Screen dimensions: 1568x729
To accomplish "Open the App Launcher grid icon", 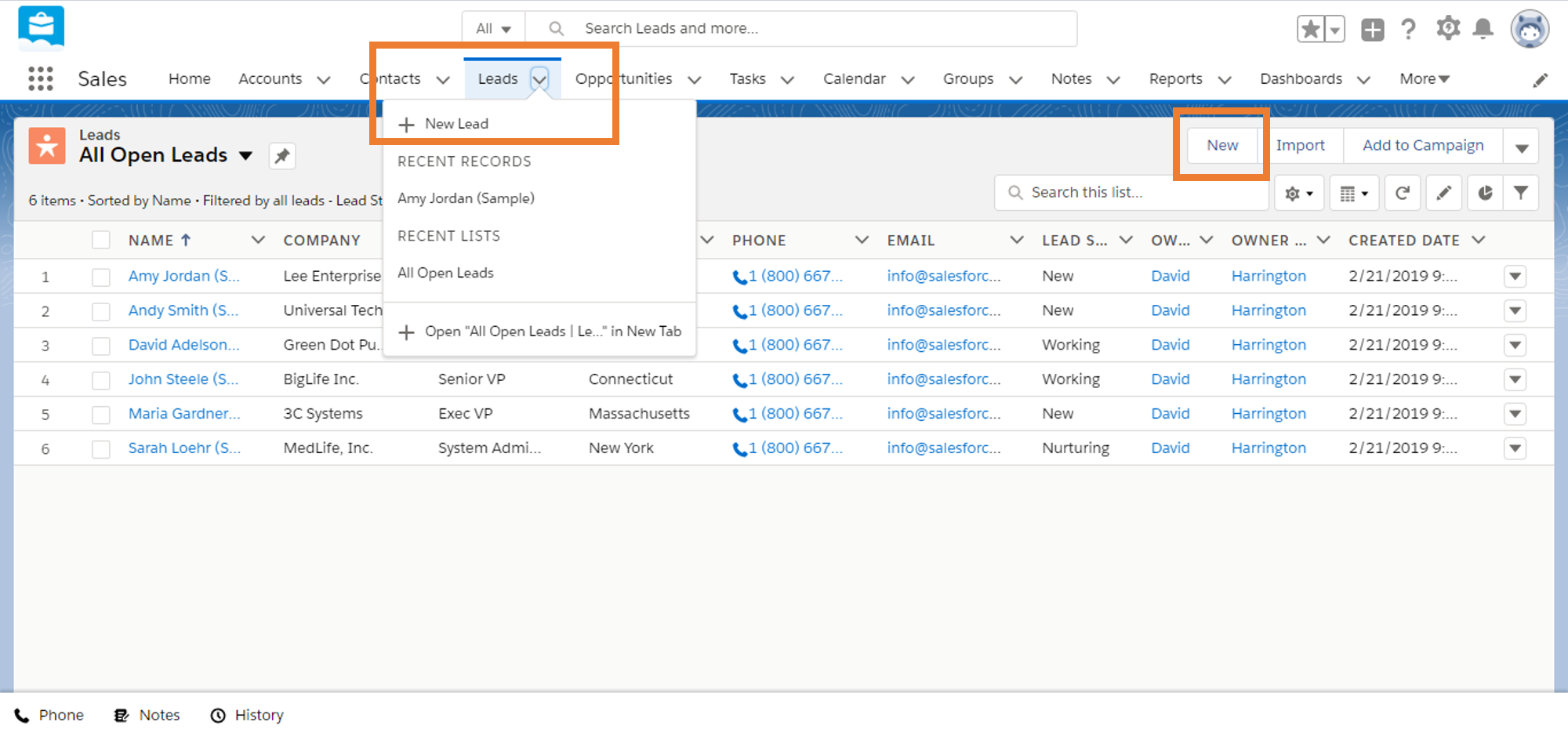I will click(41, 78).
